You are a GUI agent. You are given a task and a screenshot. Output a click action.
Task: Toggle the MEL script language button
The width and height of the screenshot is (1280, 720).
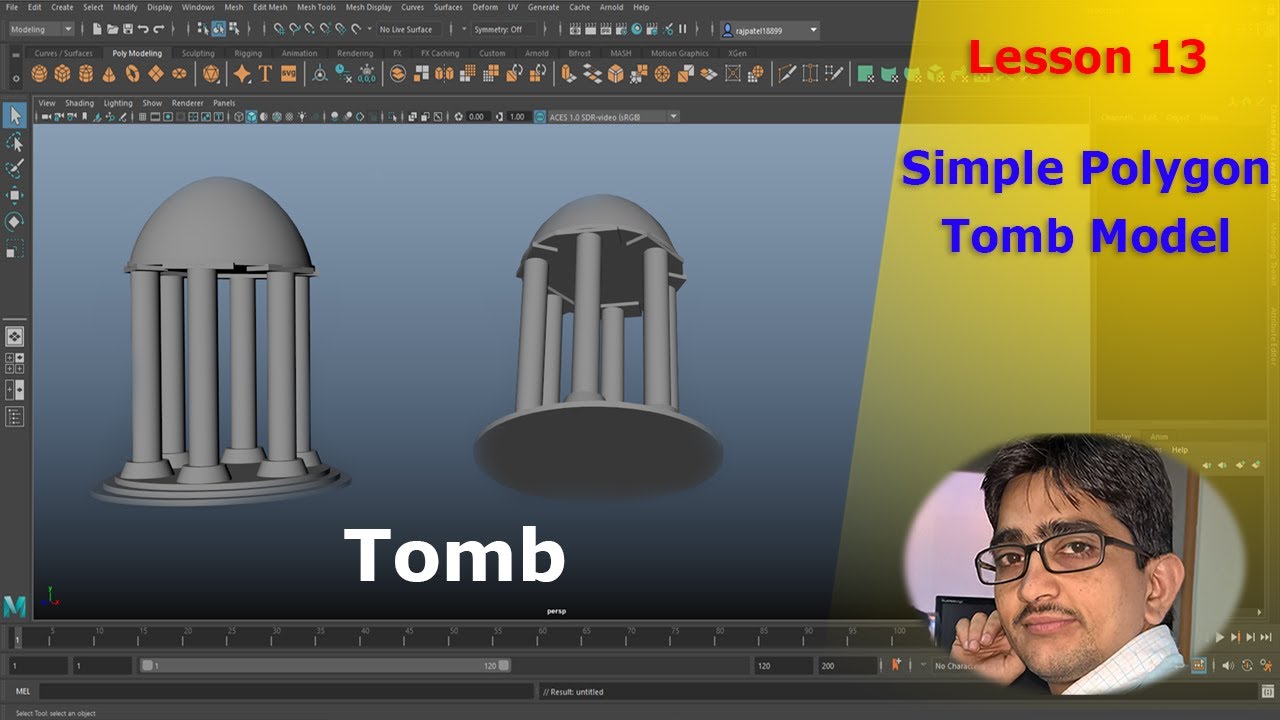tap(23, 691)
